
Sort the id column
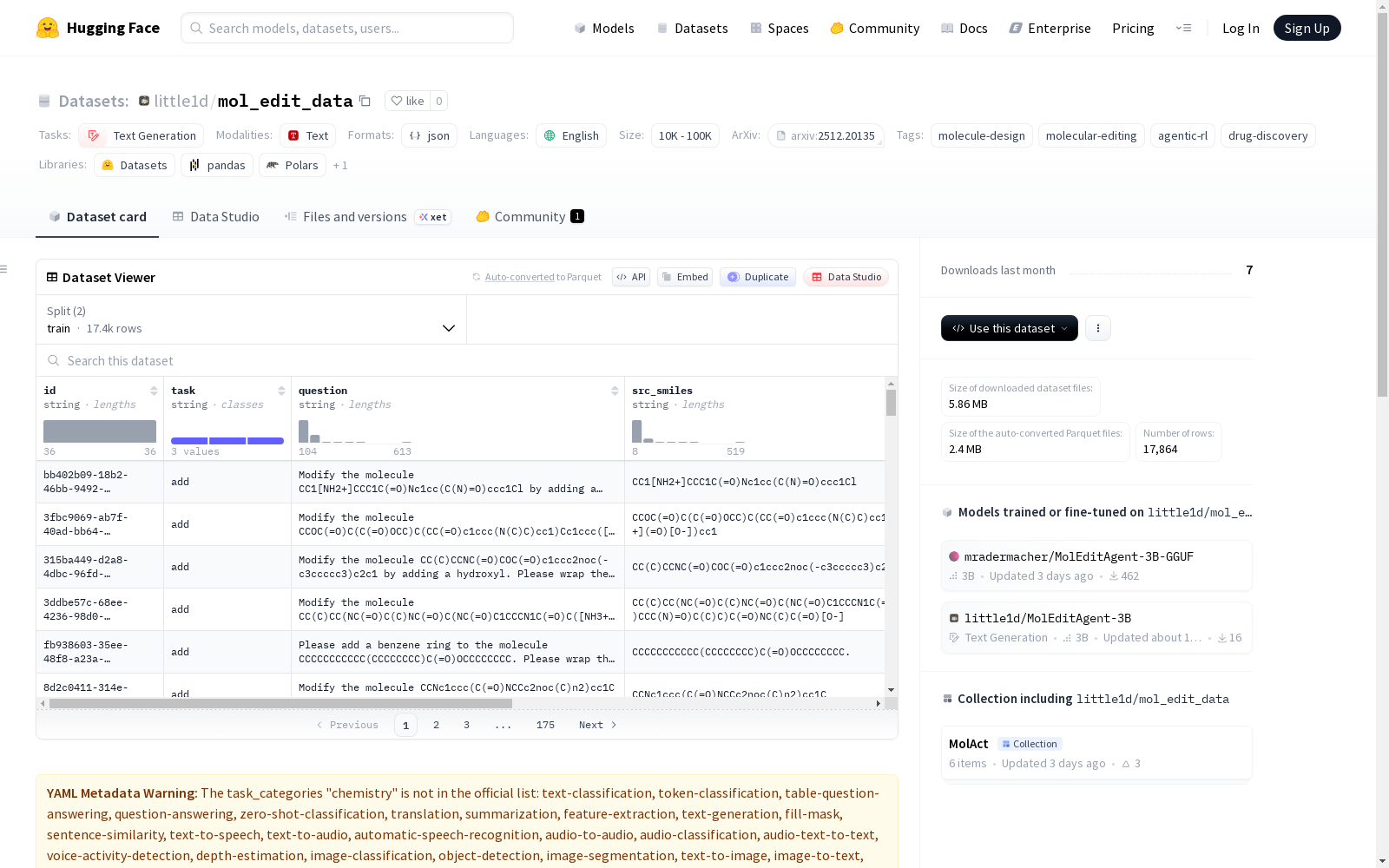154,391
